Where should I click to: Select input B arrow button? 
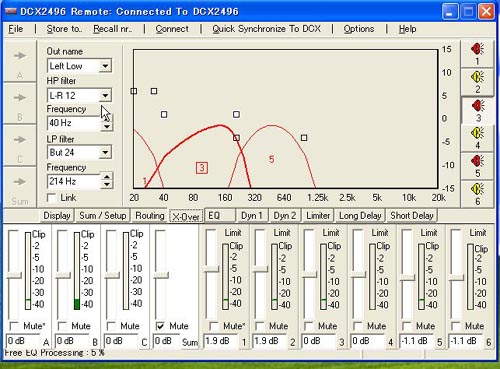(x=20, y=103)
